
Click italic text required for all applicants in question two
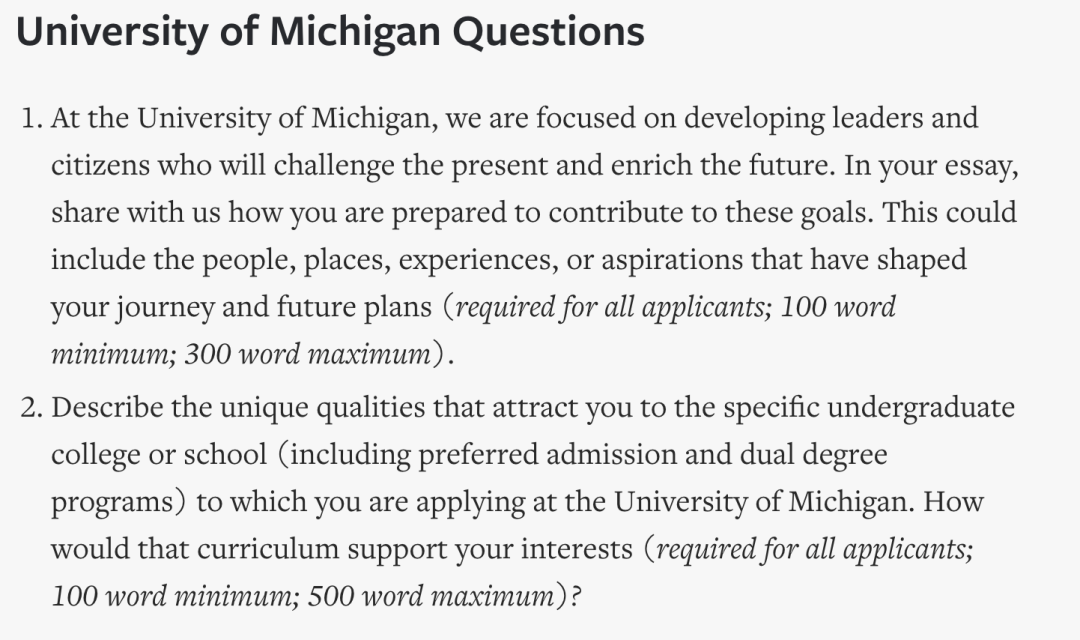811,549
